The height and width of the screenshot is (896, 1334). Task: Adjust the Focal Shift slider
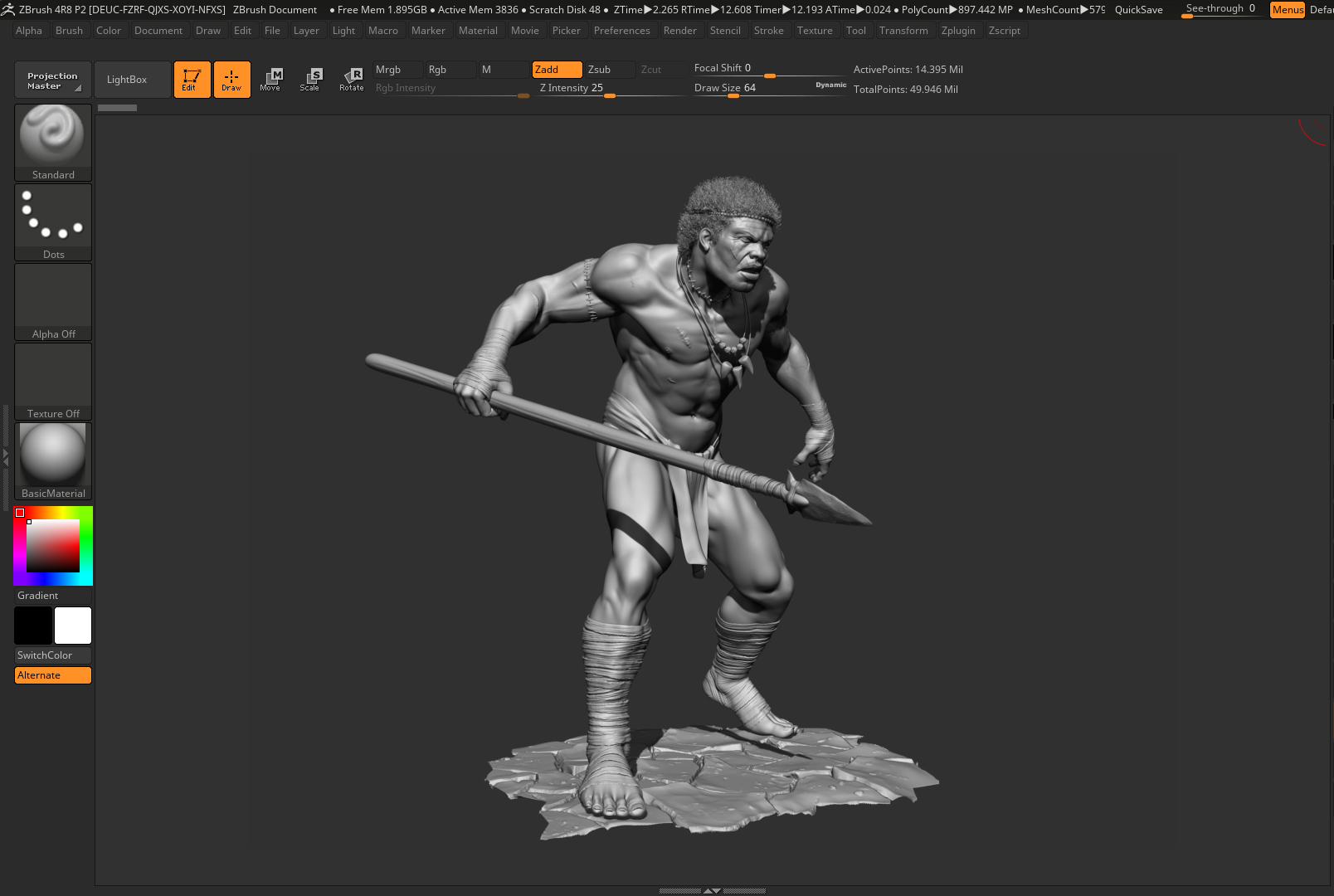click(x=769, y=69)
